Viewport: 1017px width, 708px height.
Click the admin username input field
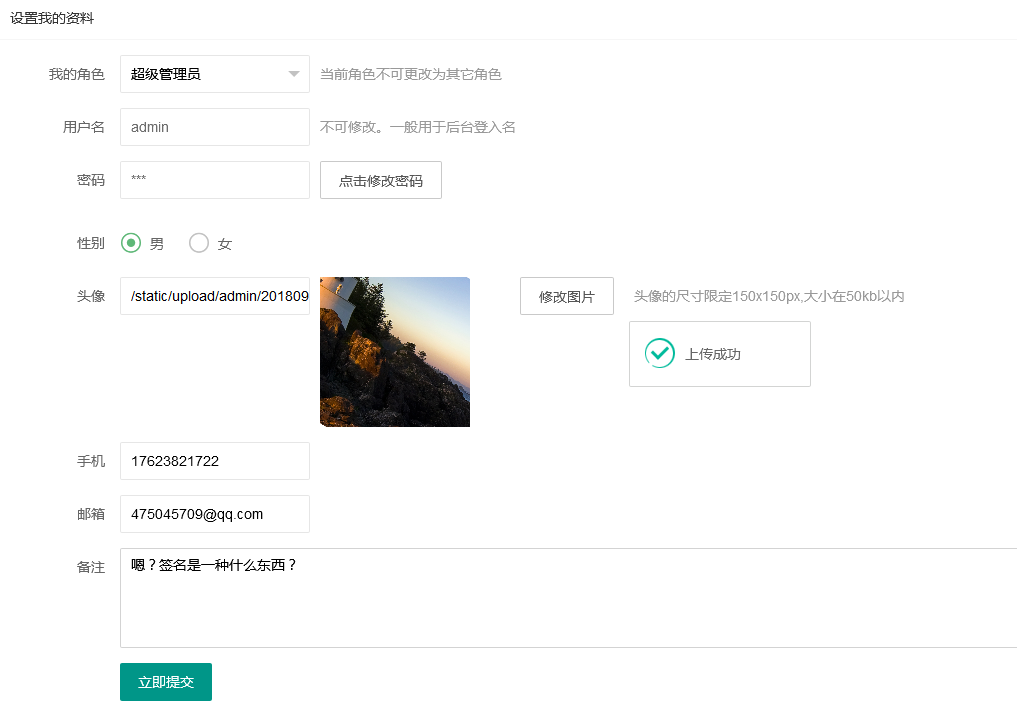[x=214, y=127]
